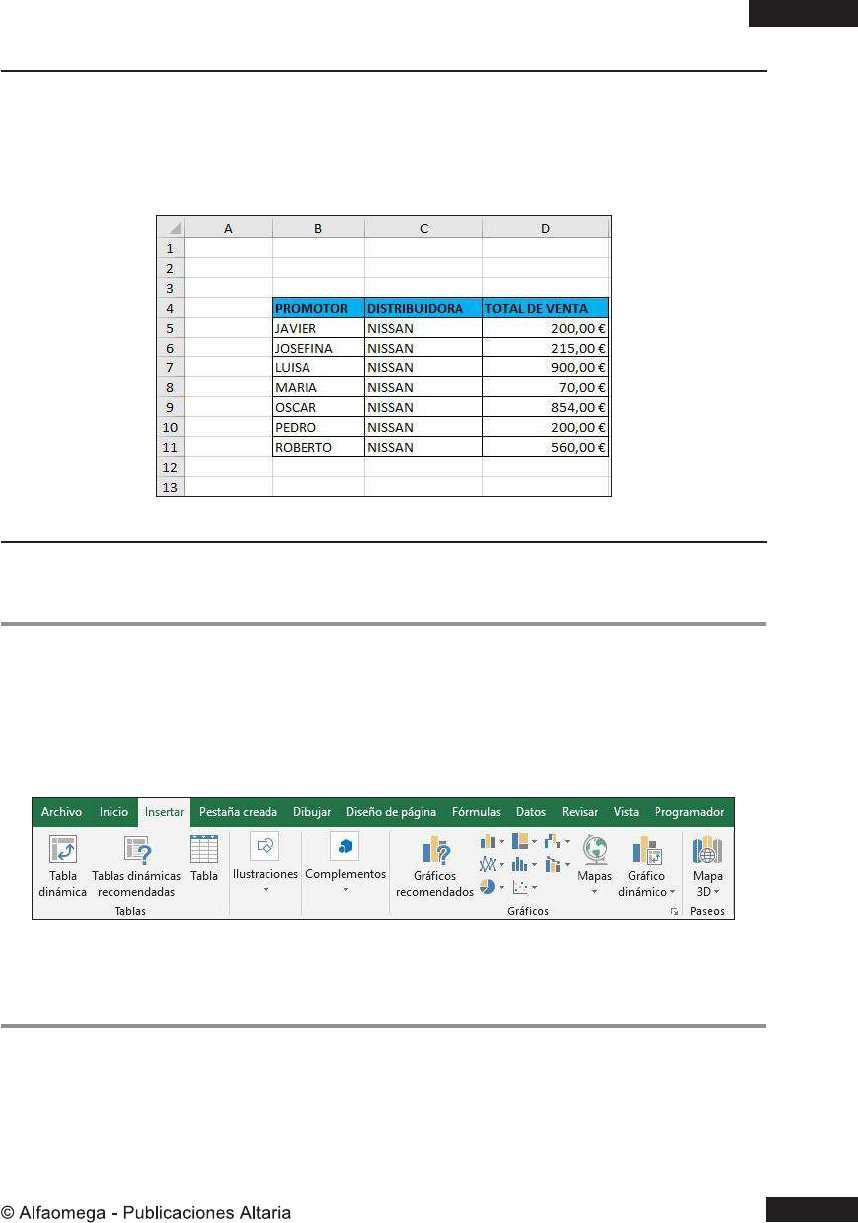Select column D header
The image size is (858, 1223).
pyautogui.click(x=546, y=228)
